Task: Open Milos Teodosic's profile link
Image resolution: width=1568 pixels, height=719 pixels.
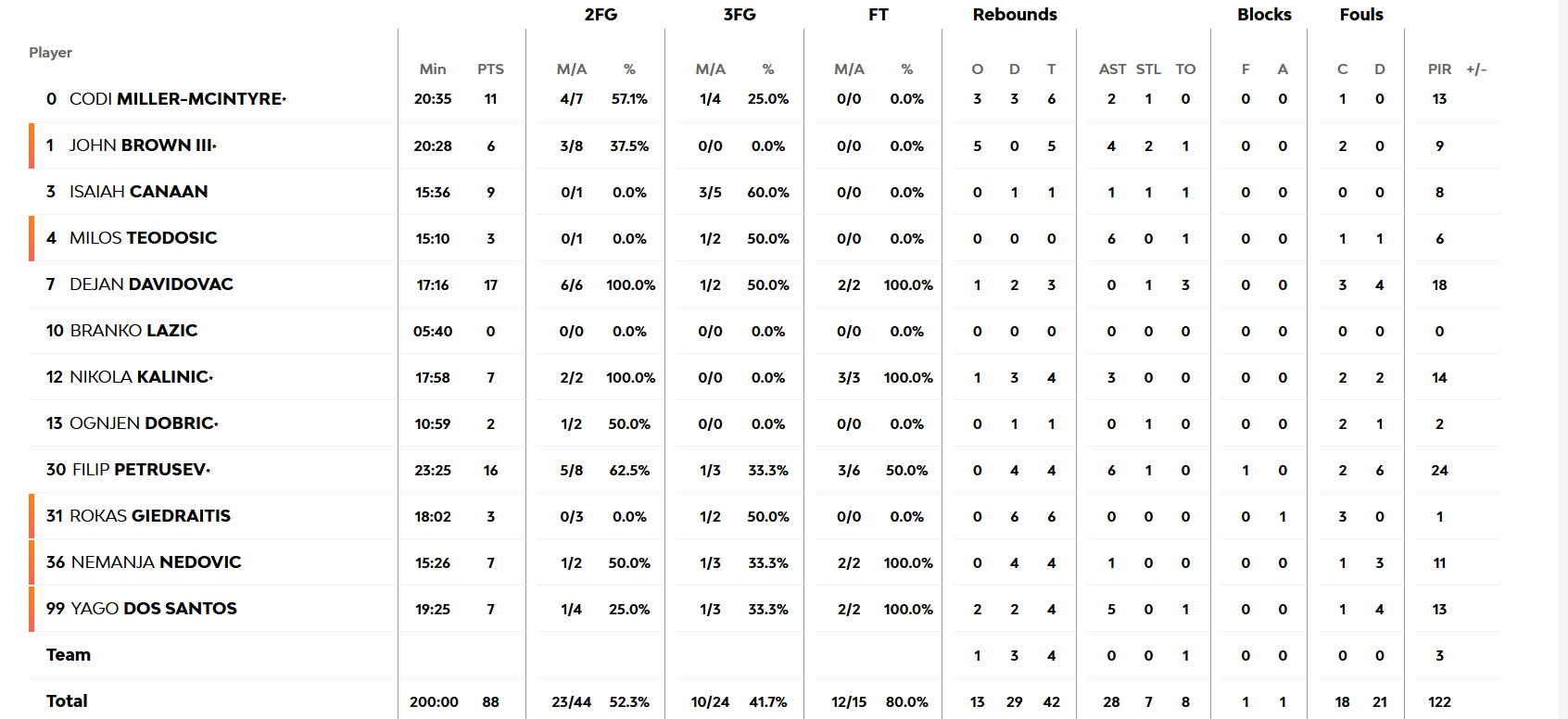Action: point(143,238)
